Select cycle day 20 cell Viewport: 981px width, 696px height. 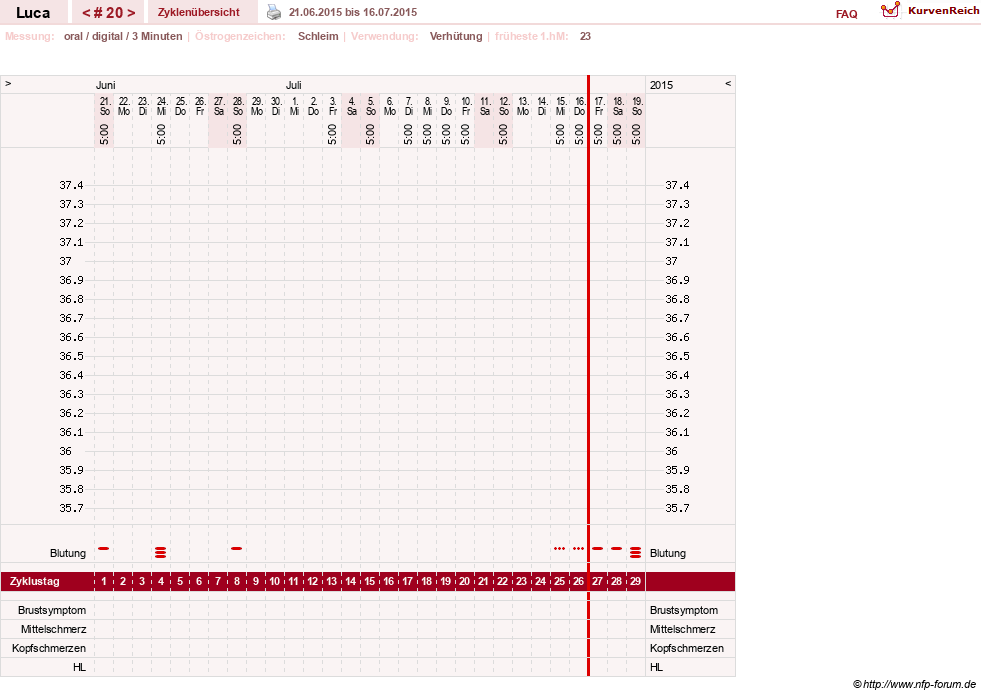pos(465,581)
